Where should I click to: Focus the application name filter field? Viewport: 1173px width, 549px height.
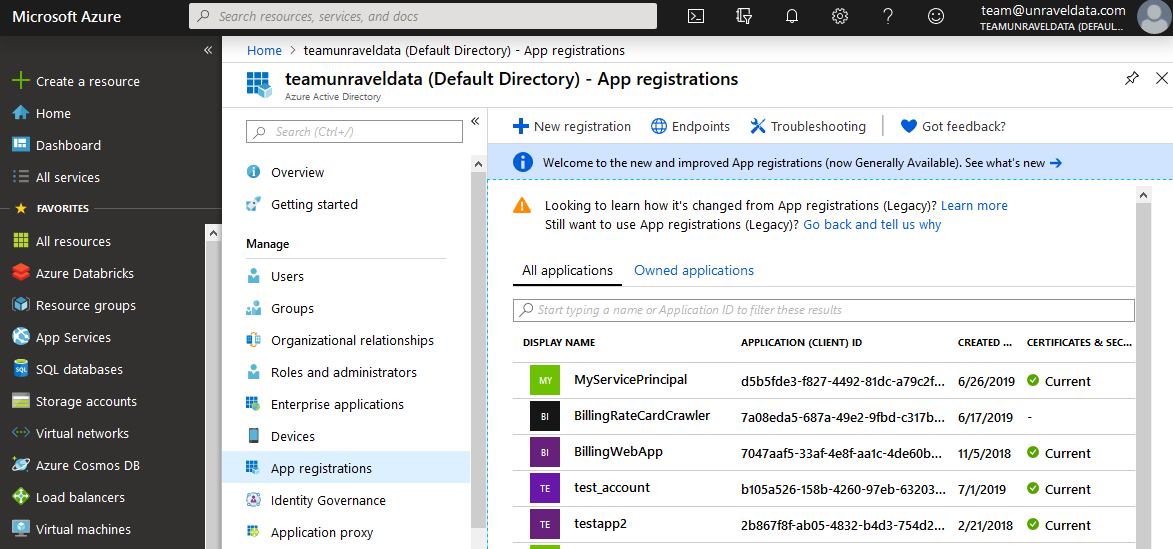pos(824,310)
